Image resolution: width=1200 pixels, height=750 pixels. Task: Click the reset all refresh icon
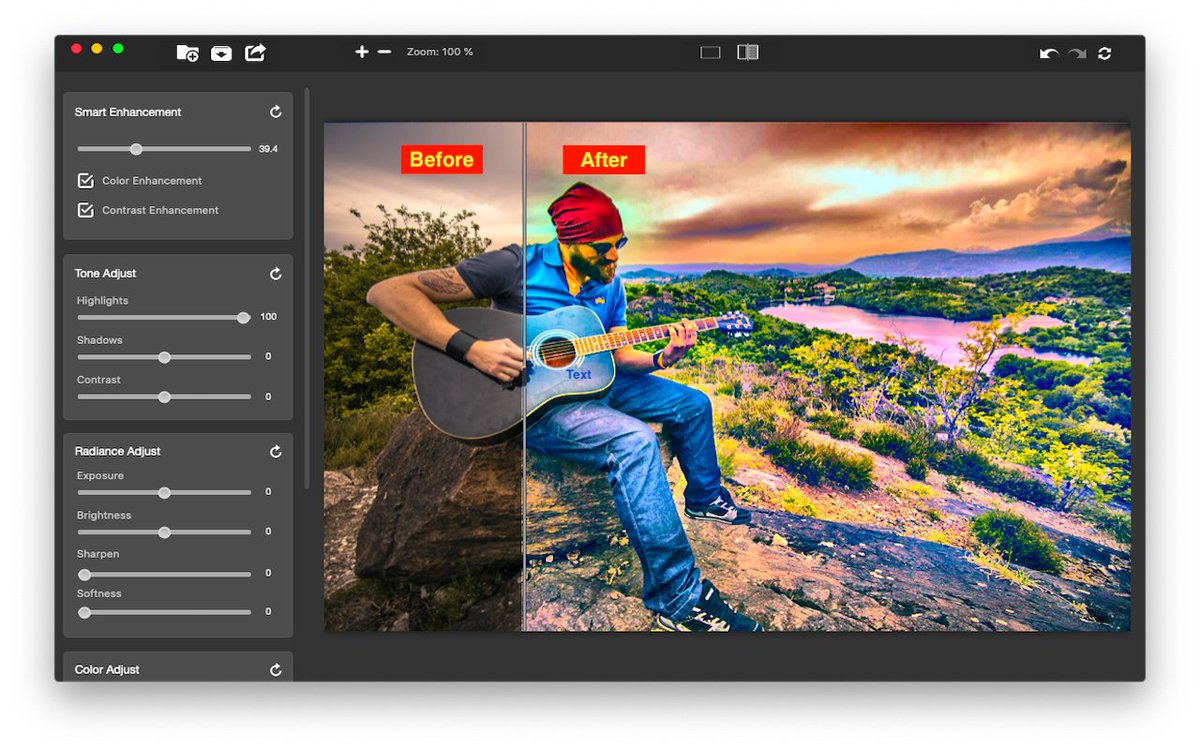coord(1104,53)
